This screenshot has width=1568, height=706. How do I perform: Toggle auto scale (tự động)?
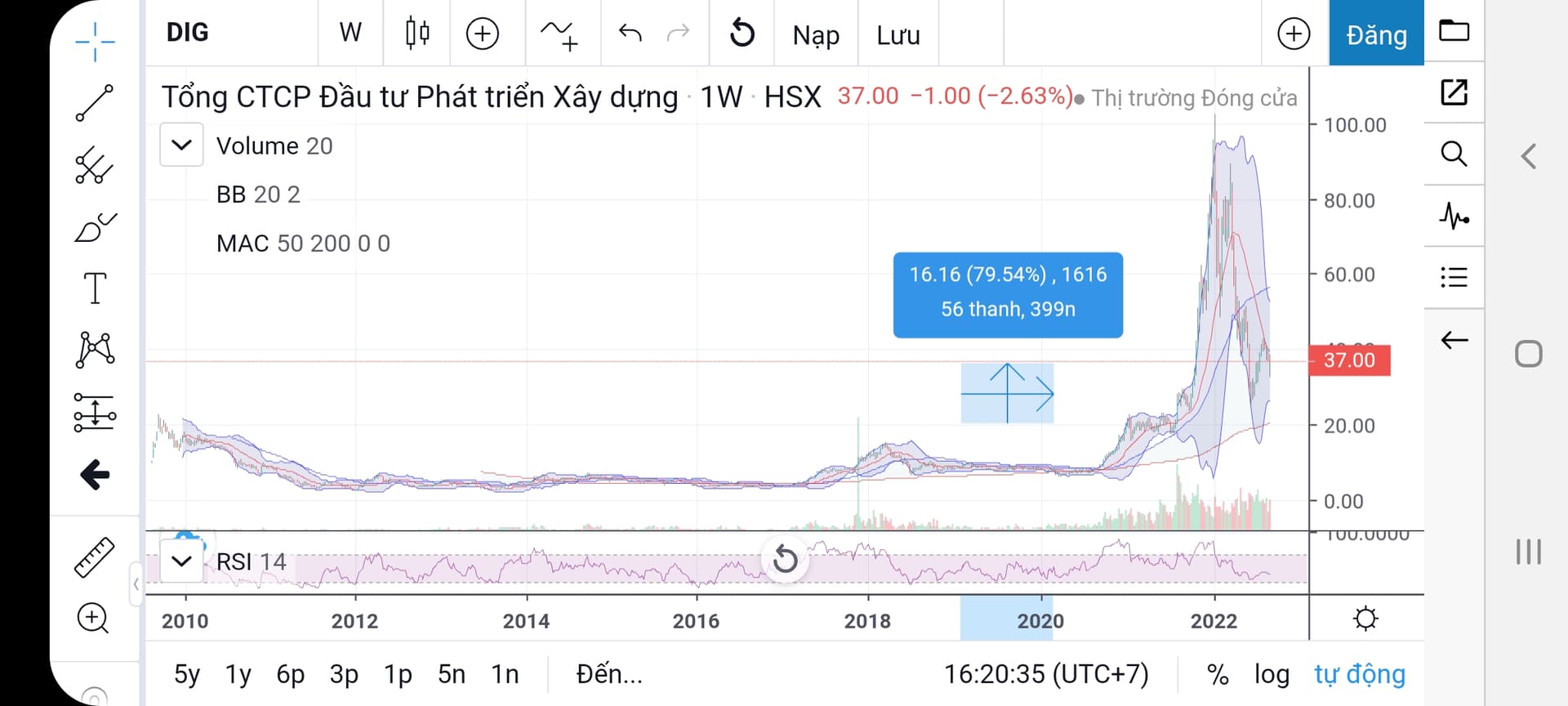(1359, 674)
